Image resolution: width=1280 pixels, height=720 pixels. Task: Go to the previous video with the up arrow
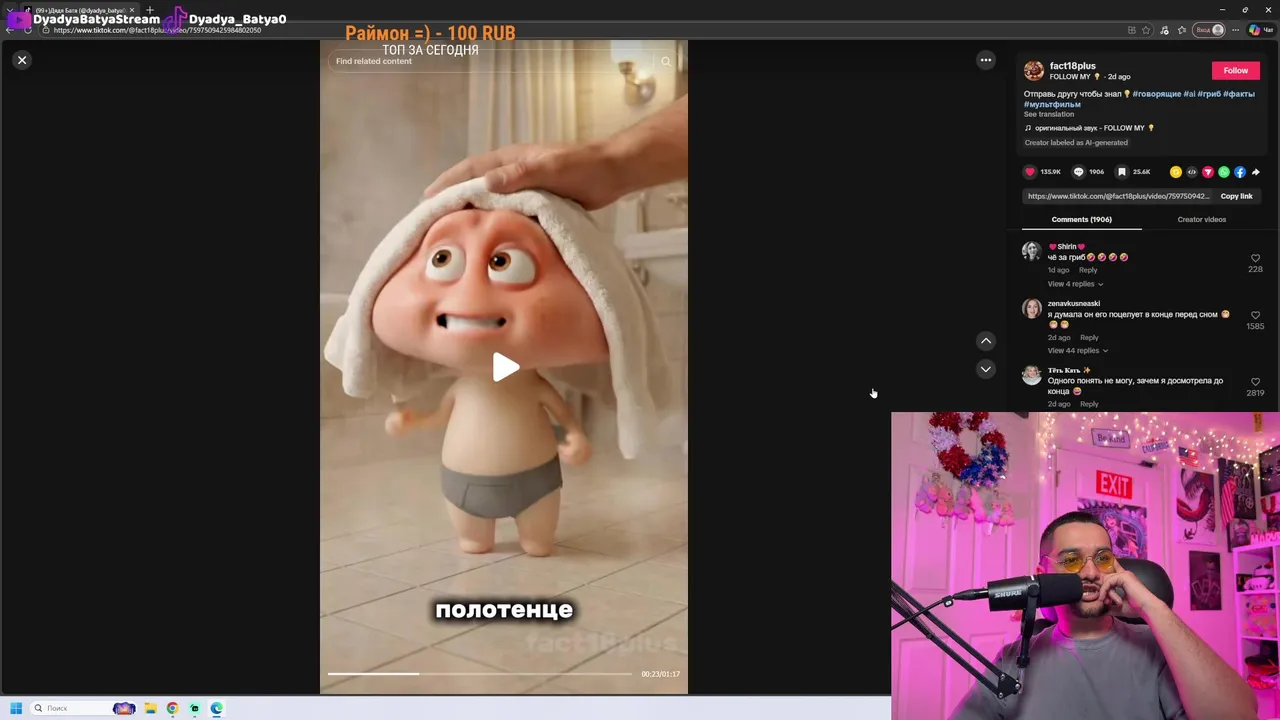[986, 341]
